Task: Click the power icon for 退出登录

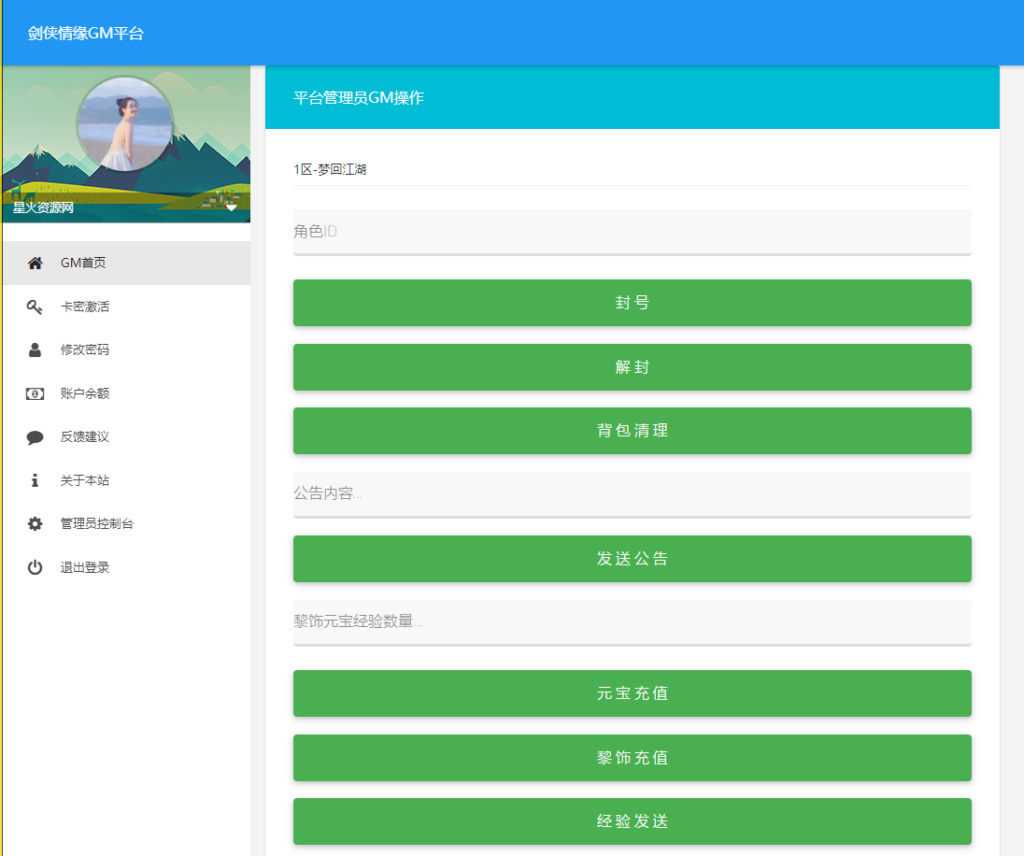Action: point(35,568)
